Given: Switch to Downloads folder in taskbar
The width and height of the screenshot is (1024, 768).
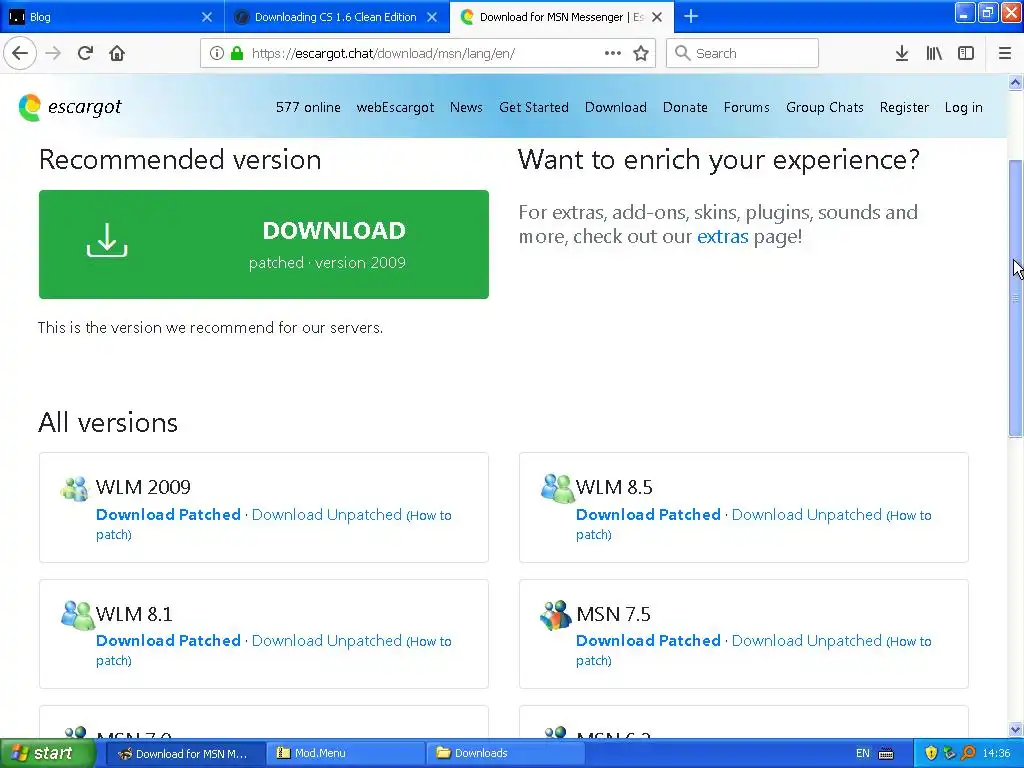Looking at the screenshot, I should (505, 753).
